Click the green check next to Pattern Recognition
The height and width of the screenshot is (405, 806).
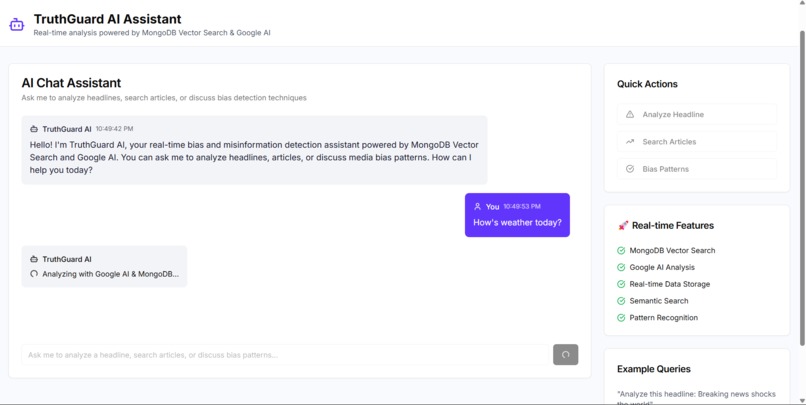coord(621,318)
